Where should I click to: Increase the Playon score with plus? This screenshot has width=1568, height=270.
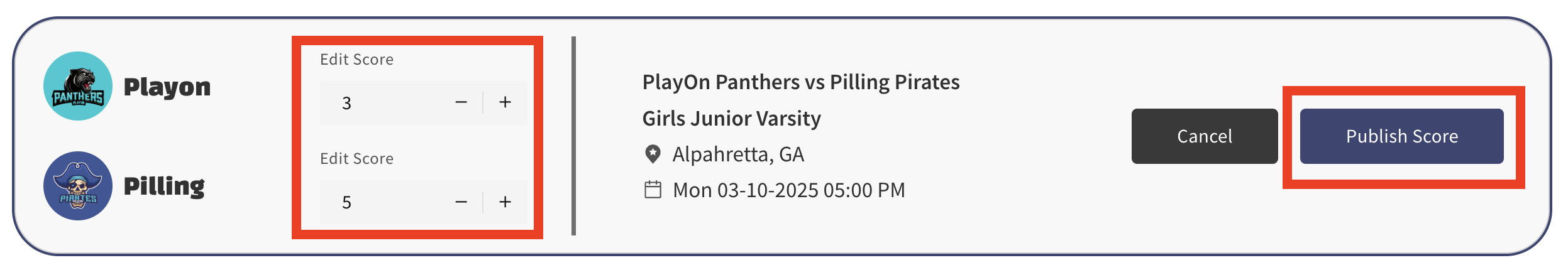[505, 102]
